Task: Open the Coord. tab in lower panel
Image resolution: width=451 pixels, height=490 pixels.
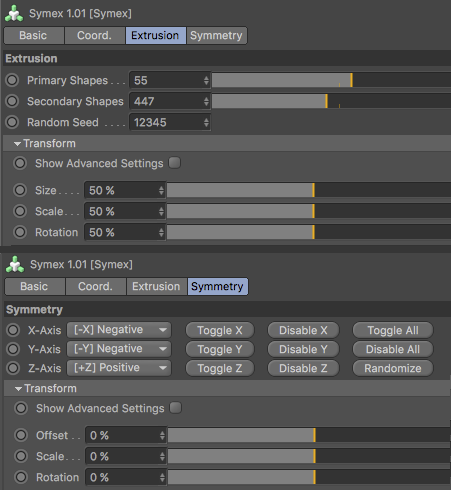Action: tap(96, 286)
